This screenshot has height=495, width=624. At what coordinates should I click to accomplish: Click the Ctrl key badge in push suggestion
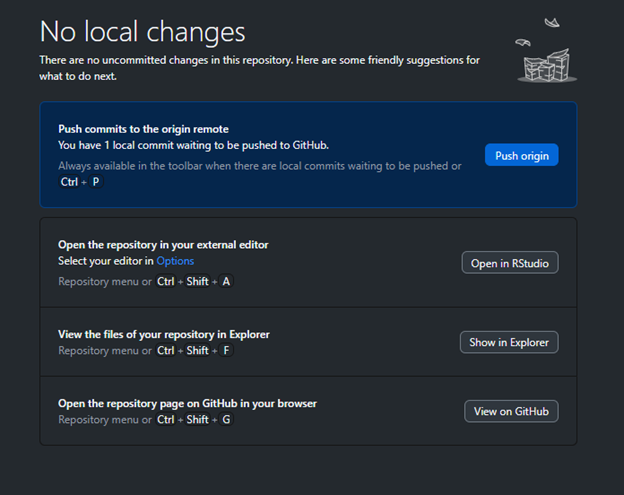[69, 182]
